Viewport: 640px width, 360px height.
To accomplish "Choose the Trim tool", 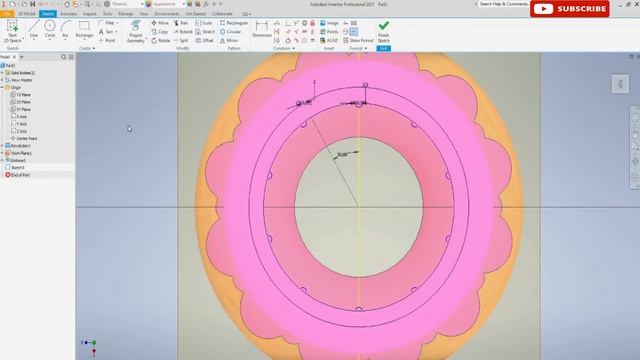I will pos(181,23).
